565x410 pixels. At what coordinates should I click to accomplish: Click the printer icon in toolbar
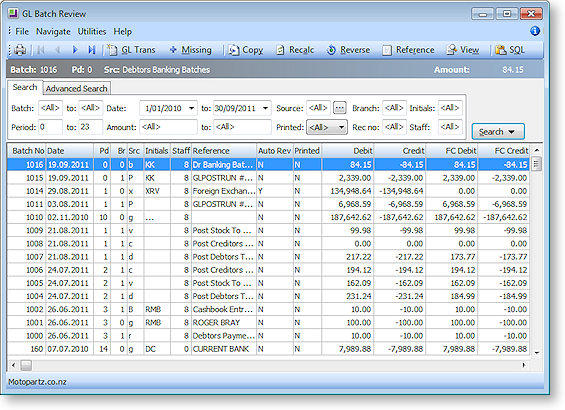pos(20,50)
